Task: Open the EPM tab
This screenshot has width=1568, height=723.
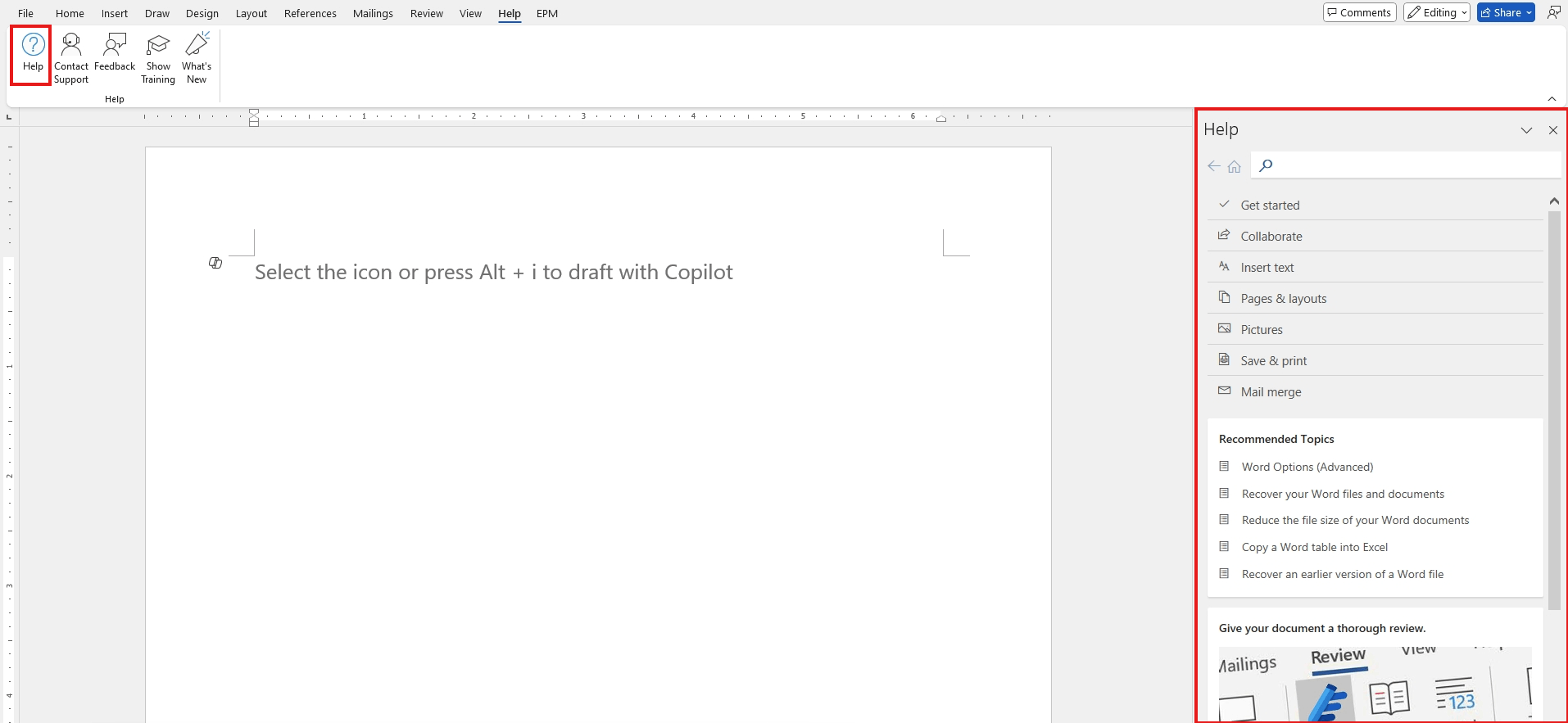Action: (x=547, y=13)
